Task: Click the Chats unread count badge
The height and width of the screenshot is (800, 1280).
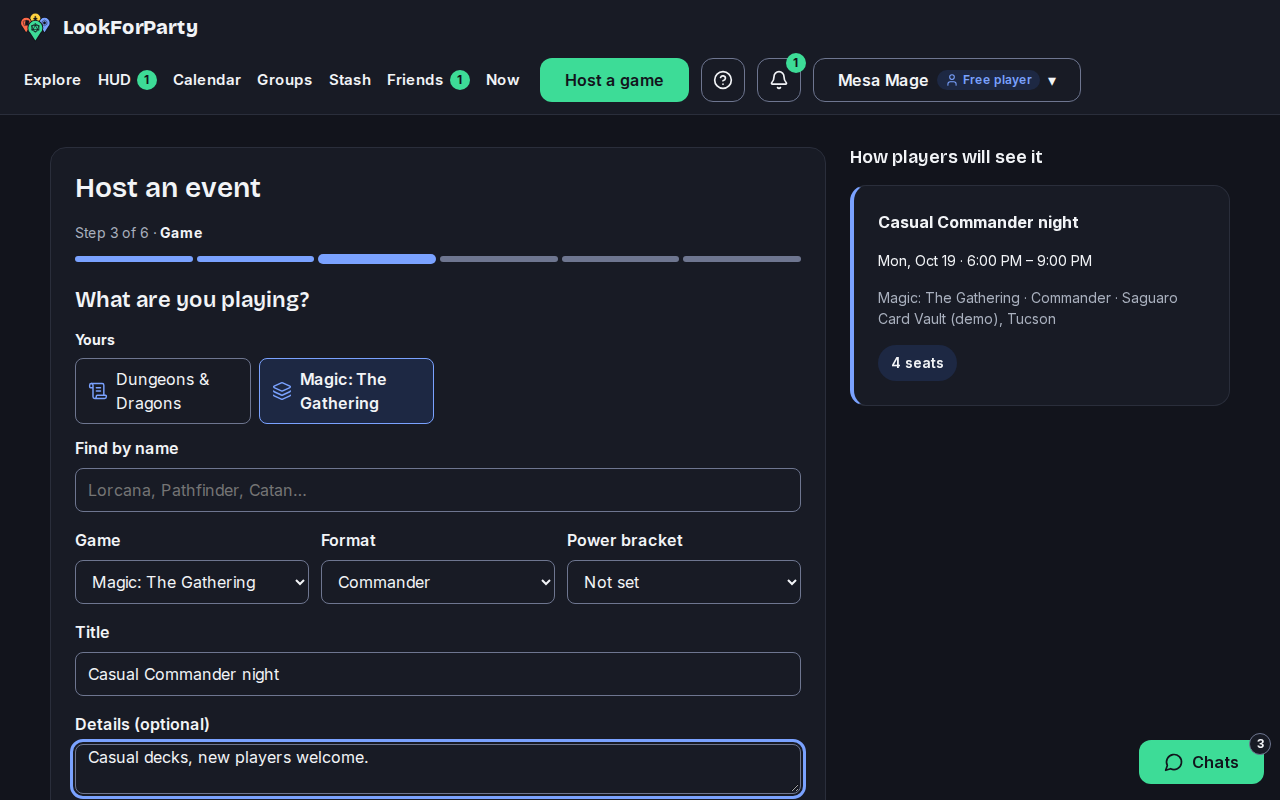Action: tap(1260, 744)
